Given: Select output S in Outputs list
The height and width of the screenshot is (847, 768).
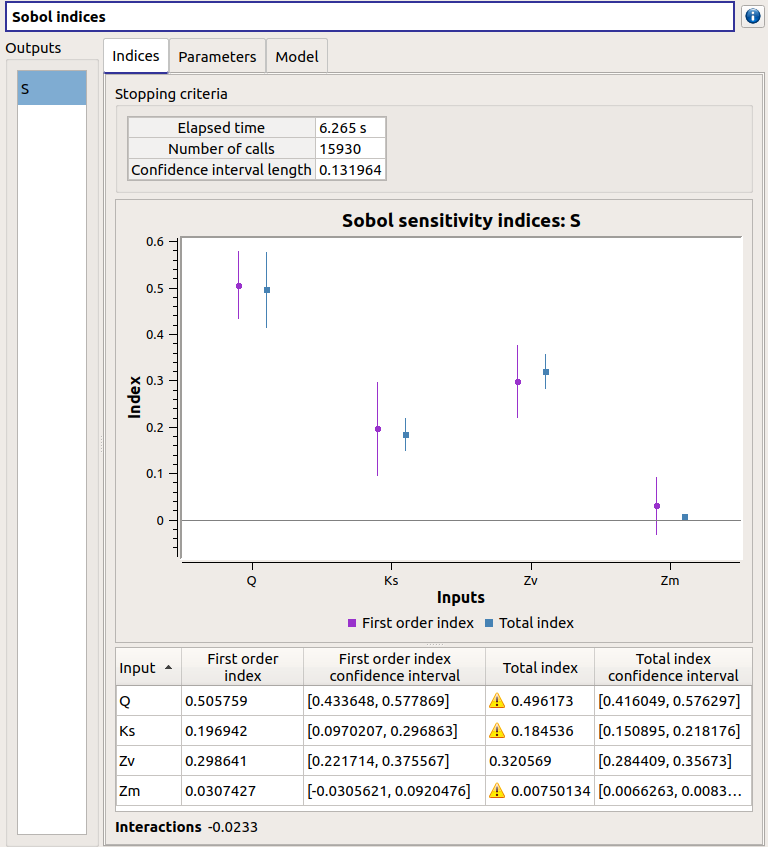Looking at the screenshot, I should coord(52,89).
